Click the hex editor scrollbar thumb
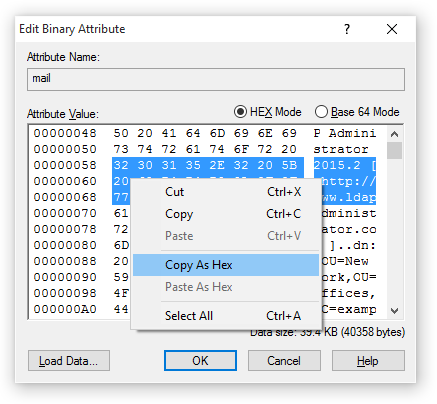437x404 pixels. [395, 151]
